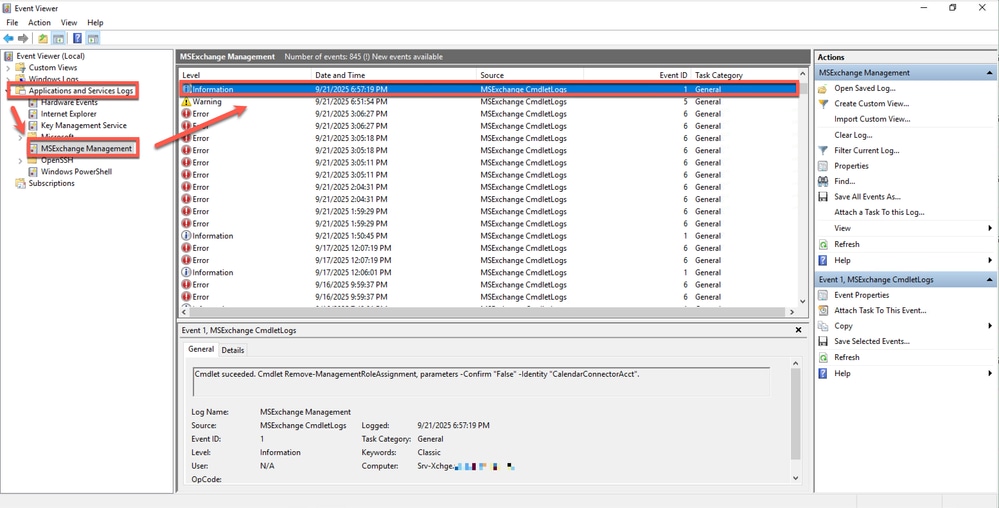Collapse the Event 1, MSExchange CmdletLogs actions section
The image size is (999, 508).
(990, 280)
